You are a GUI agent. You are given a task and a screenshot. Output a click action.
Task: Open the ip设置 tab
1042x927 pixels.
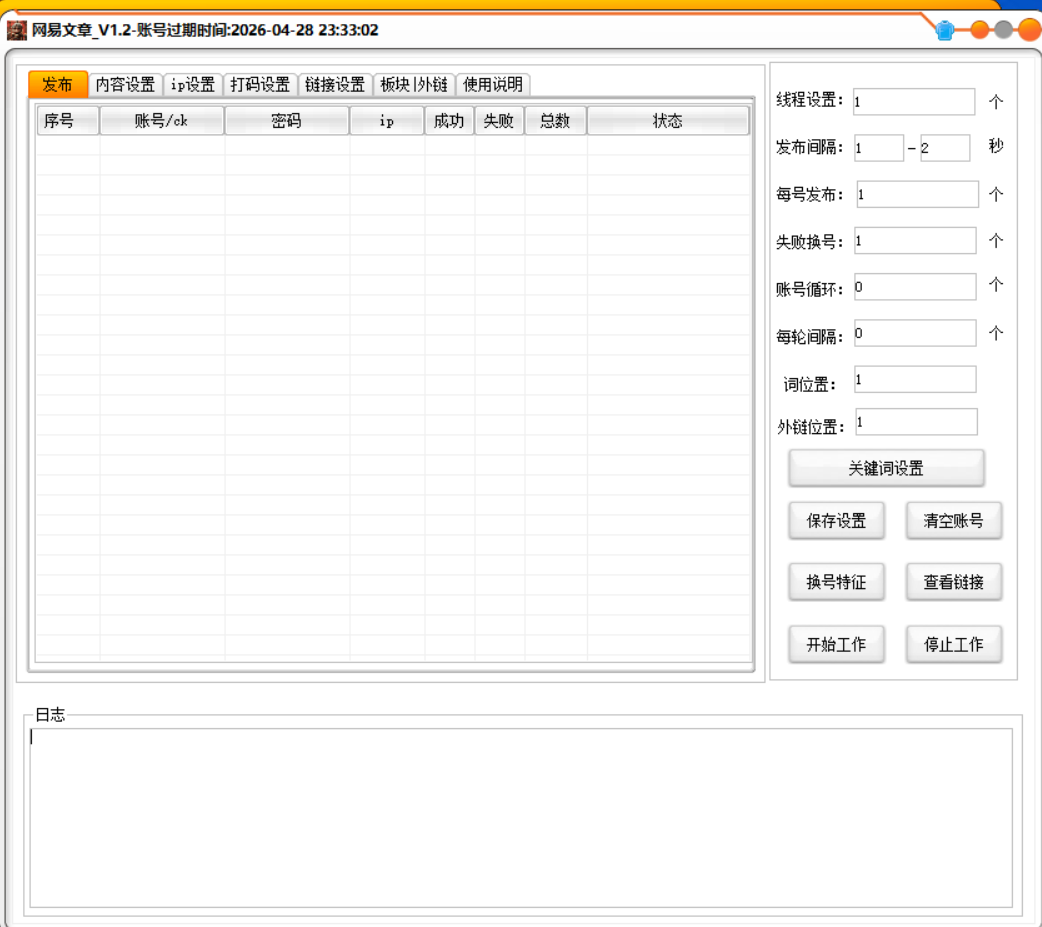point(193,84)
